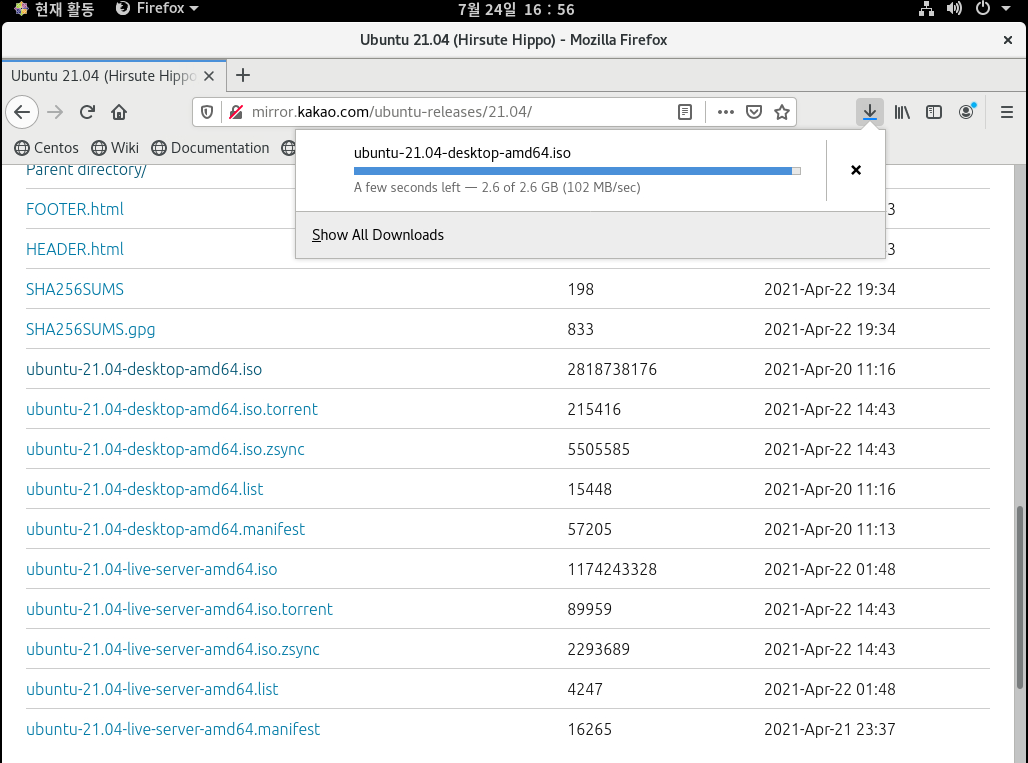Open the HEADER.html link
The width and height of the screenshot is (1028, 763).
tap(75, 249)
